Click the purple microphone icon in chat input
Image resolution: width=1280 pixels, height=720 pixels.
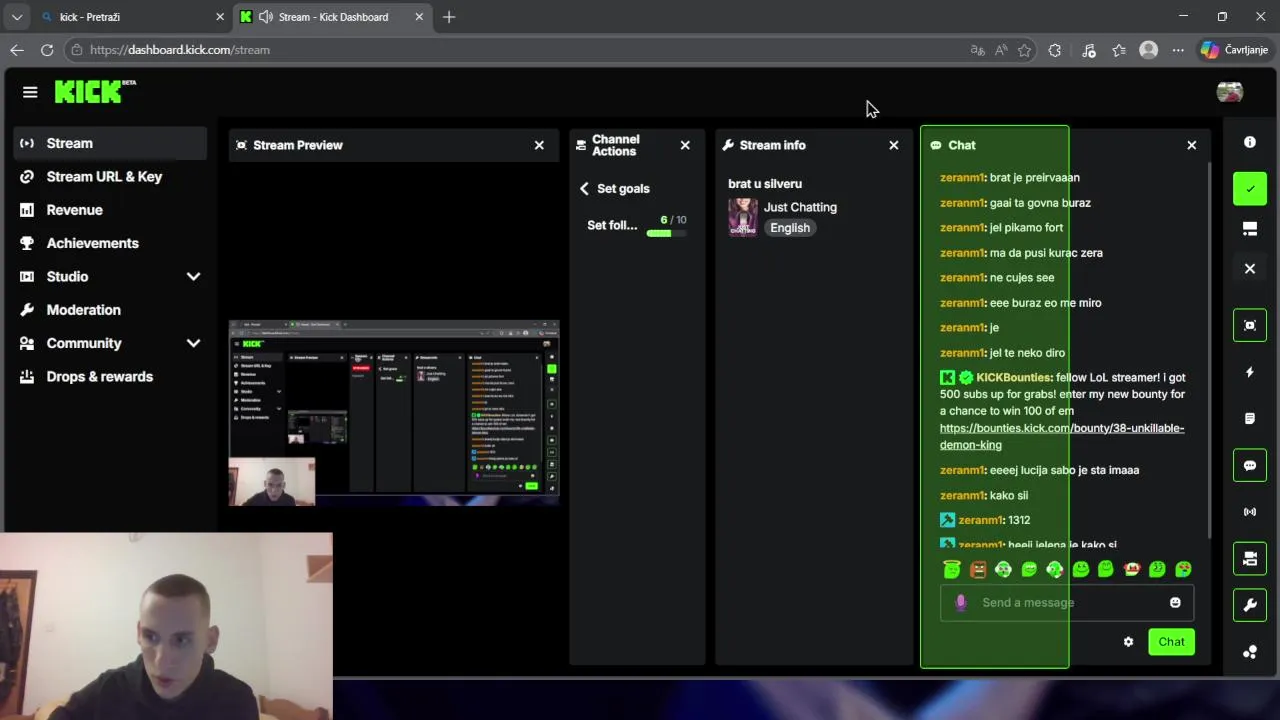click(x=961, y=602)
